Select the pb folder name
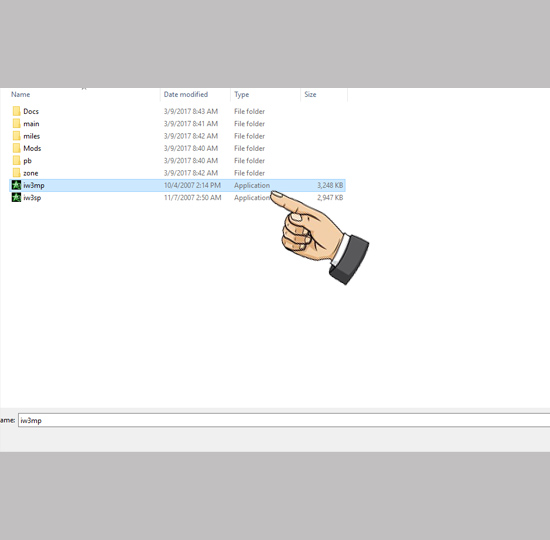This screenshot has height=540, width=550. click(x=27, y=161)
